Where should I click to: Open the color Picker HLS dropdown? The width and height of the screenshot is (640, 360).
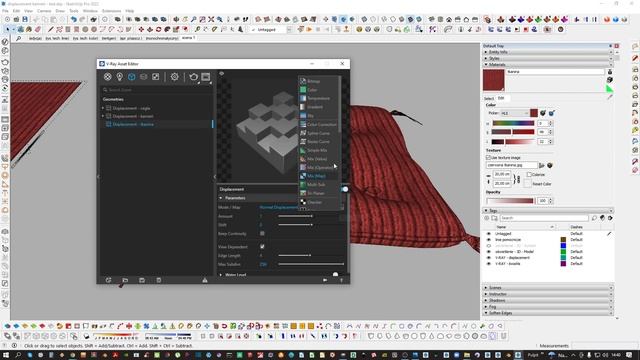[514, 113]
